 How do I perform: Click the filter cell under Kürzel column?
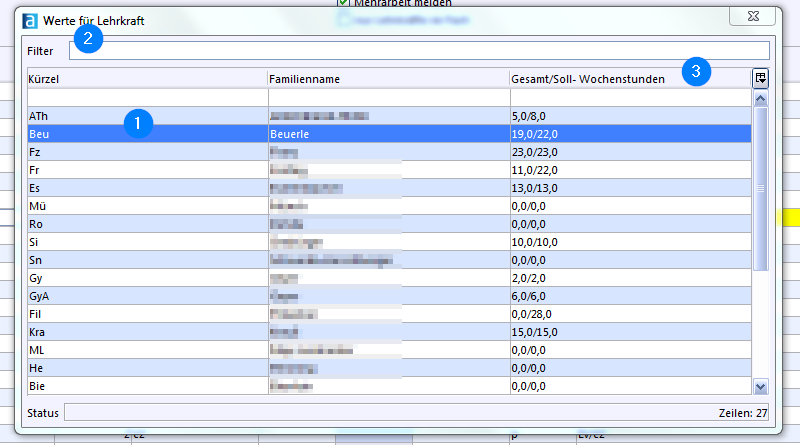coord(147,97)
